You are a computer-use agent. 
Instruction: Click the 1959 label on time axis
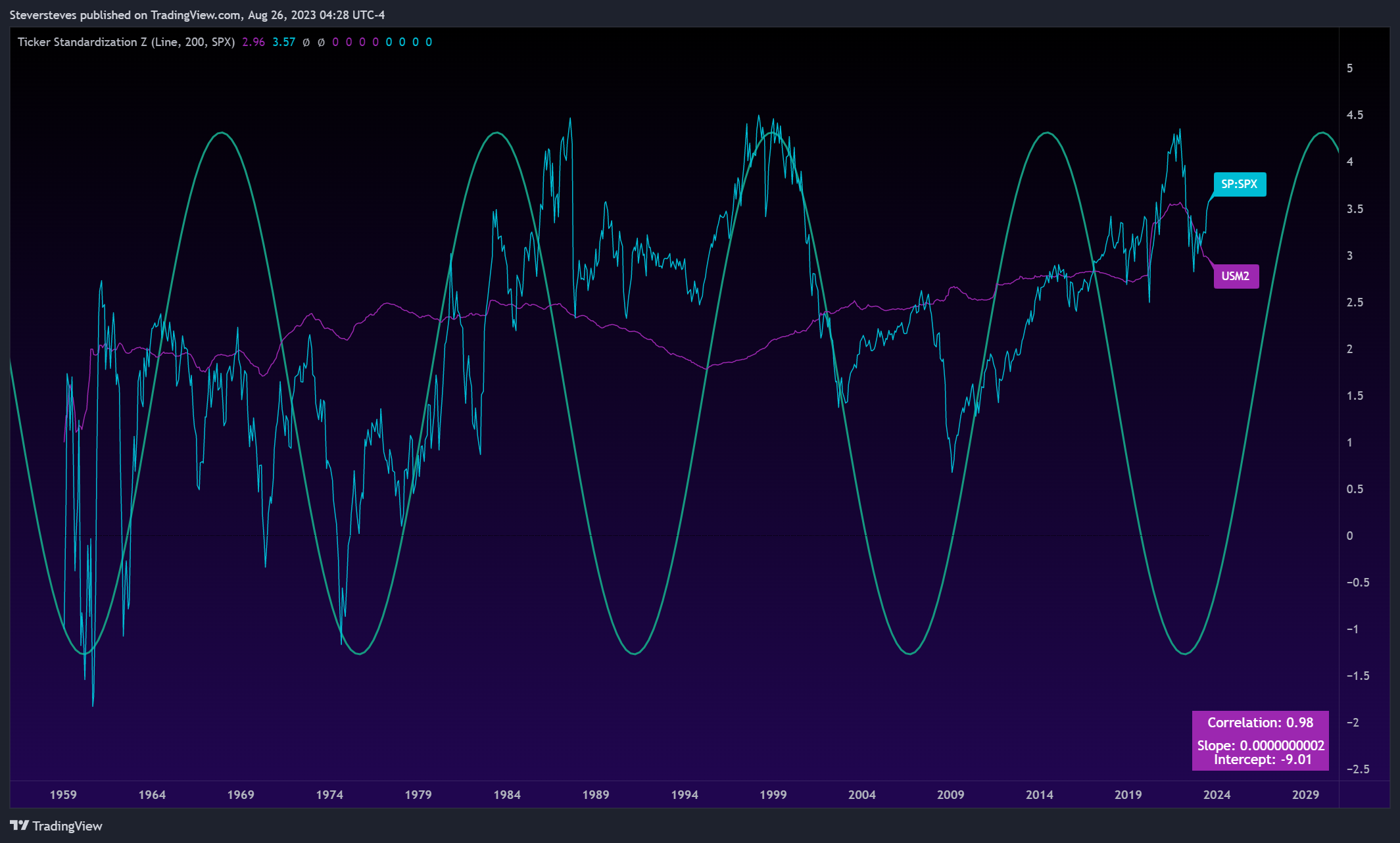click(x=63, y=794)
